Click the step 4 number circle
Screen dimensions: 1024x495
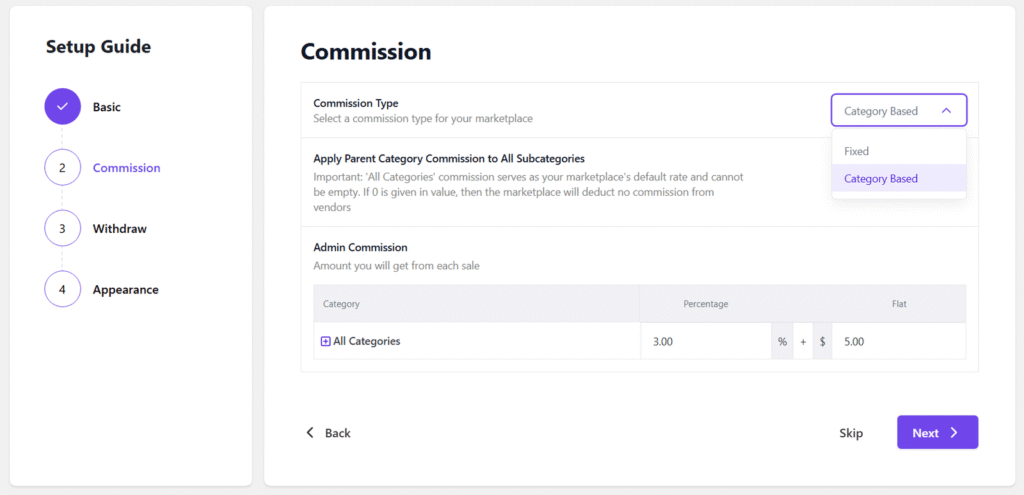click(62, 289)
